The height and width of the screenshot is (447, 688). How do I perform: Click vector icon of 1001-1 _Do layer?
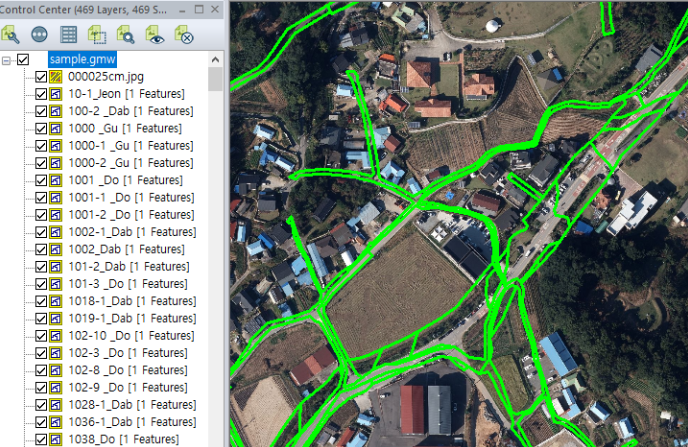pyautogui.click(x=56, y=197)
